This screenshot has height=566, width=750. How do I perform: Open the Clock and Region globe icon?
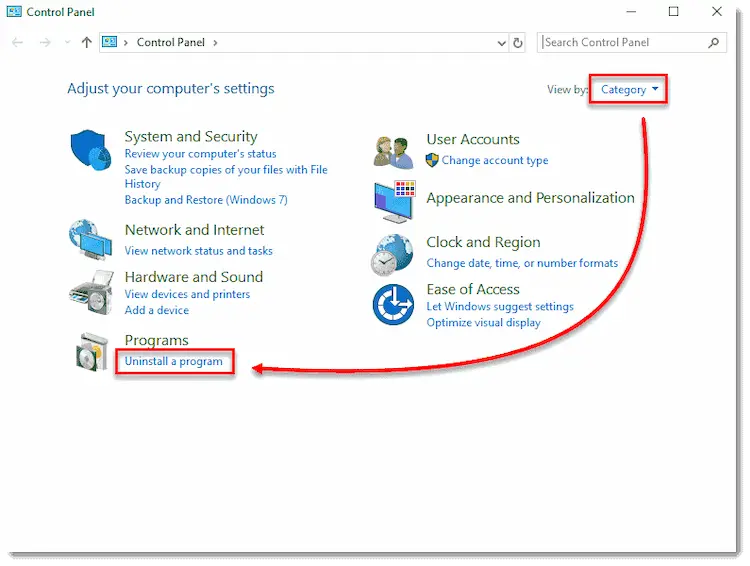pos(392,255)
